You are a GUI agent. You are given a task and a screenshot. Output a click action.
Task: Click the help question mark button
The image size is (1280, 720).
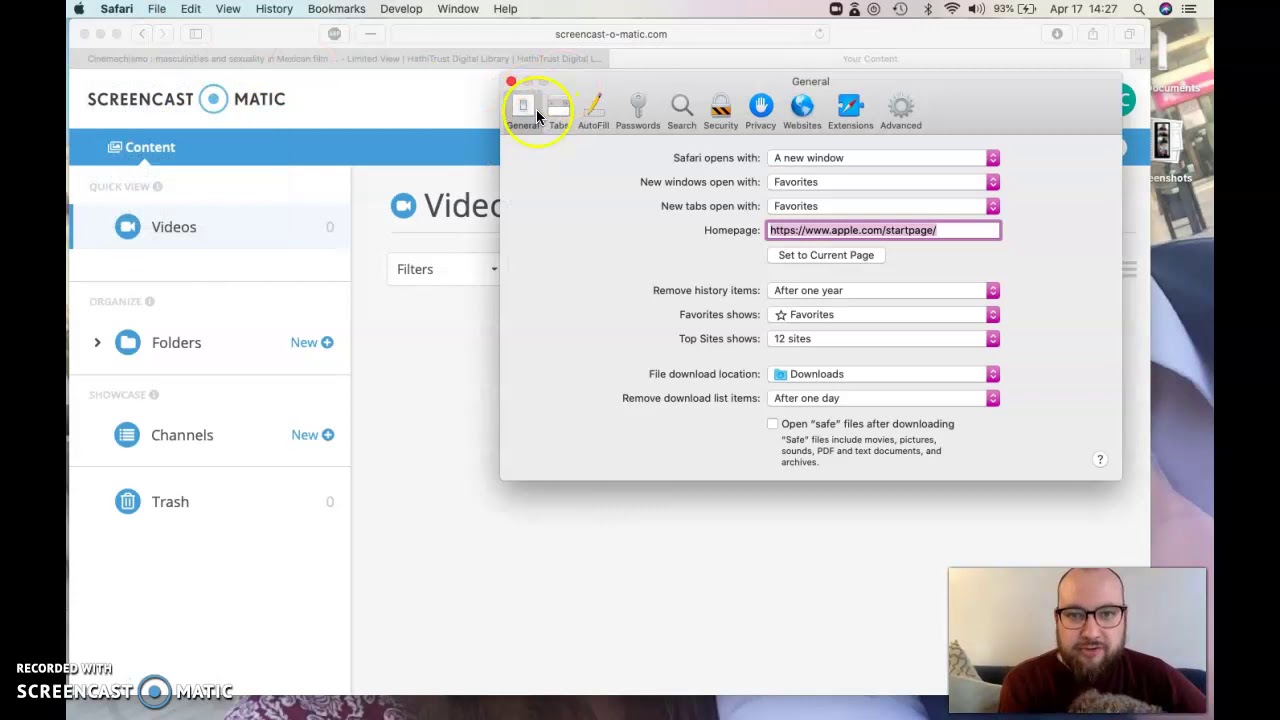point(1100,460)
